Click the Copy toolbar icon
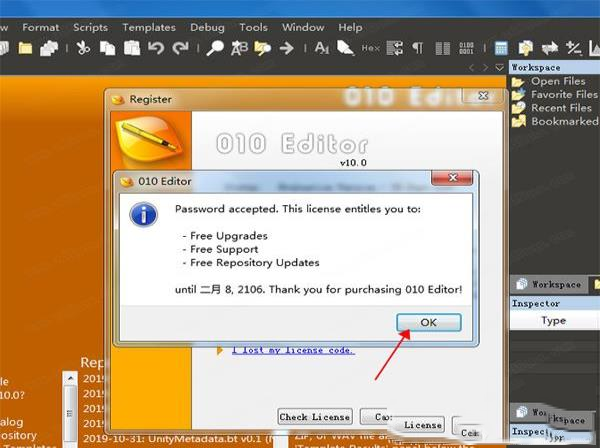Viewport: 600px width, 448px height. coord(107,48)
